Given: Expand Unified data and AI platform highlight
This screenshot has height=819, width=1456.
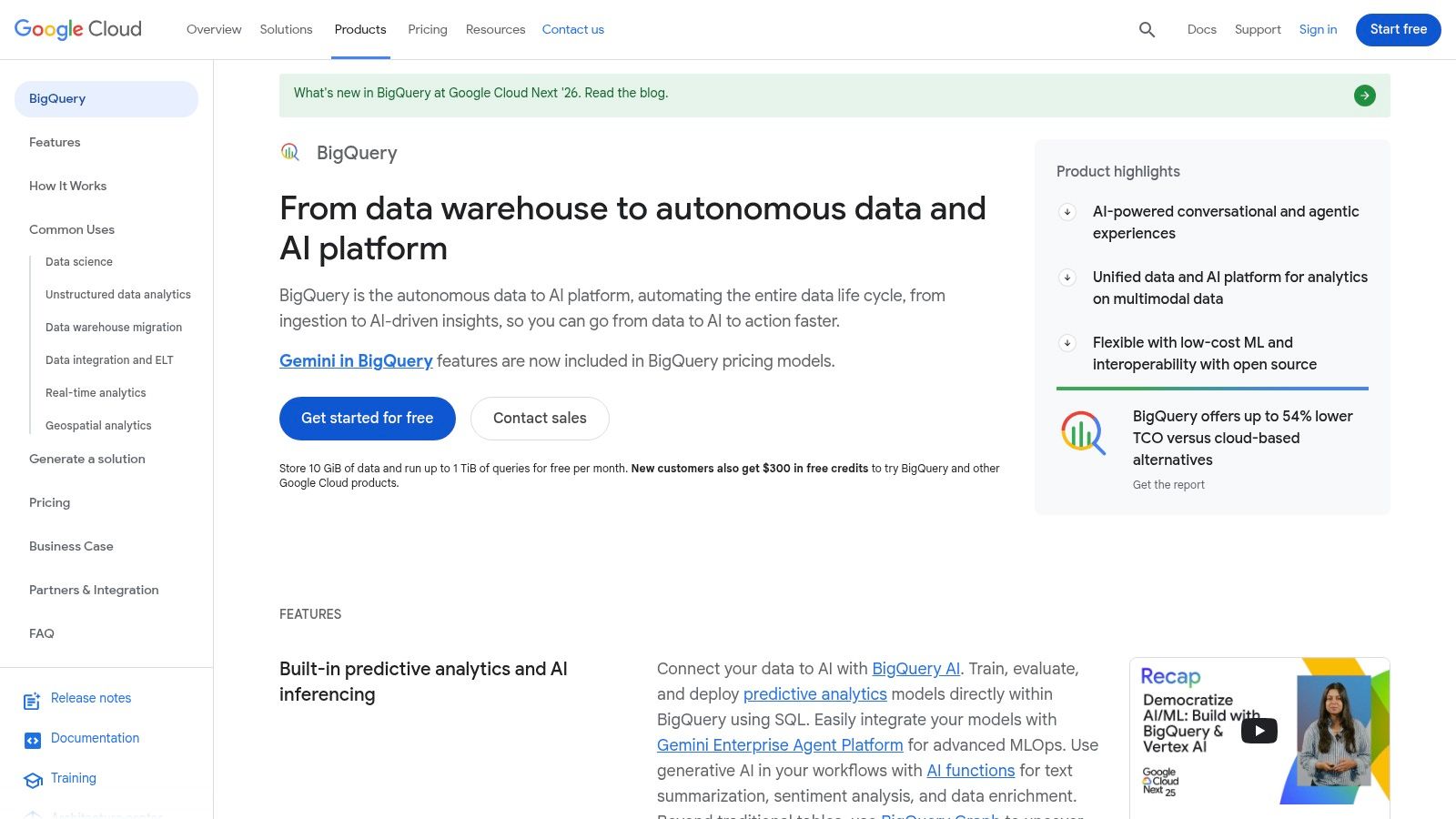Looking at the screenshot, I should [x=1067, y=278].
